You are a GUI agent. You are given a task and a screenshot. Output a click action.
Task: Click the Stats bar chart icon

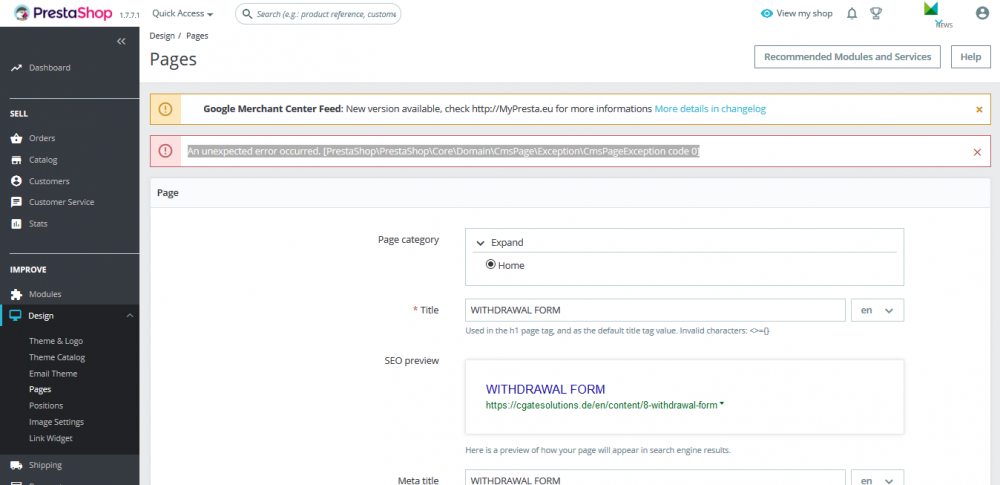[x=17, y=224]
